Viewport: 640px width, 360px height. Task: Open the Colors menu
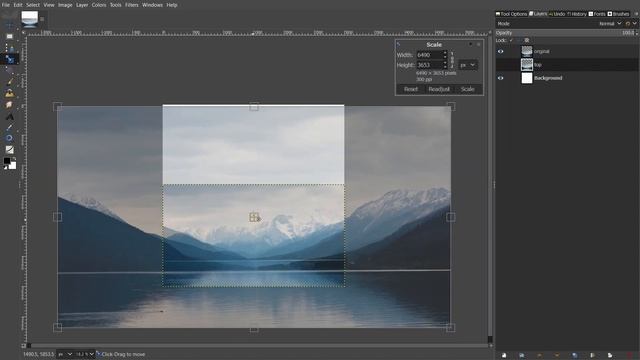click(99, 5)
